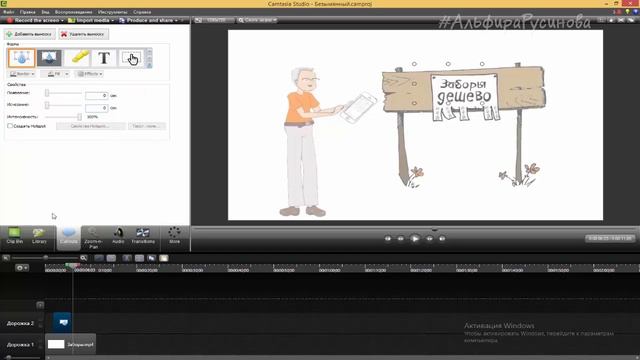Select the T text callout shape

coord(104,58)
